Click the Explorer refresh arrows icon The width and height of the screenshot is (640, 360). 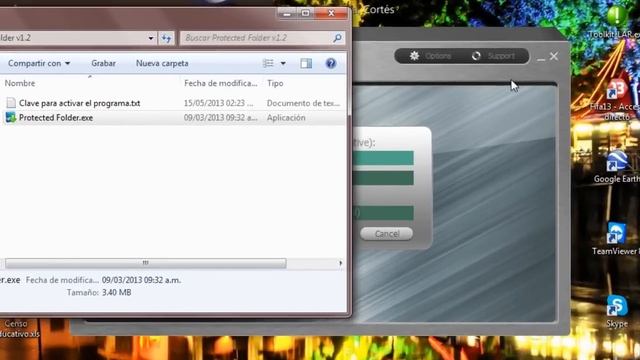[166, 38]
